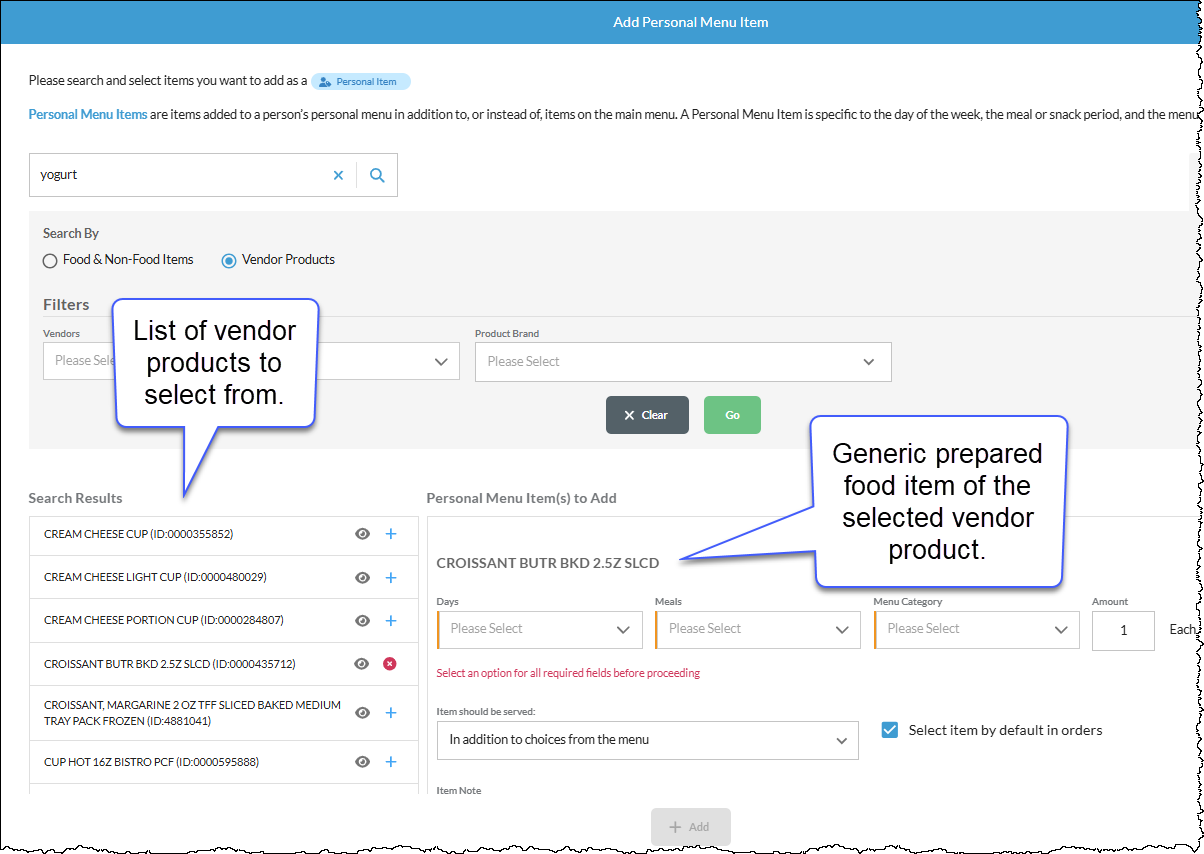Click the green Go button
The image size is (1204, 854).
[x=732, y=415]
